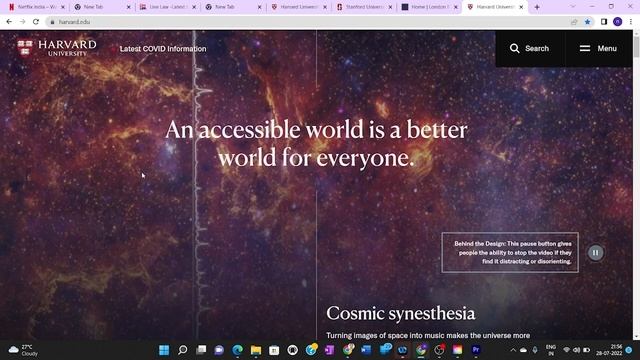640x360 pixels.
Task: Open the OneDrive cloud tray icon
Action: [523, 350]
